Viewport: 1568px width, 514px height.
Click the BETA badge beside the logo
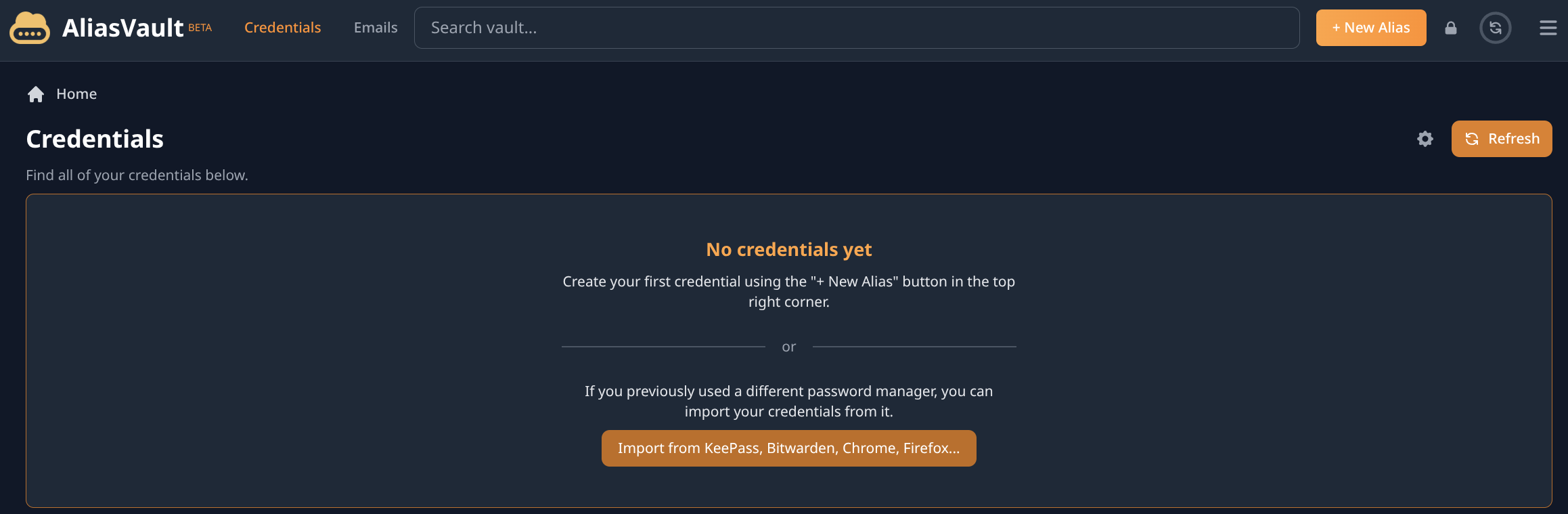point(200,28)
